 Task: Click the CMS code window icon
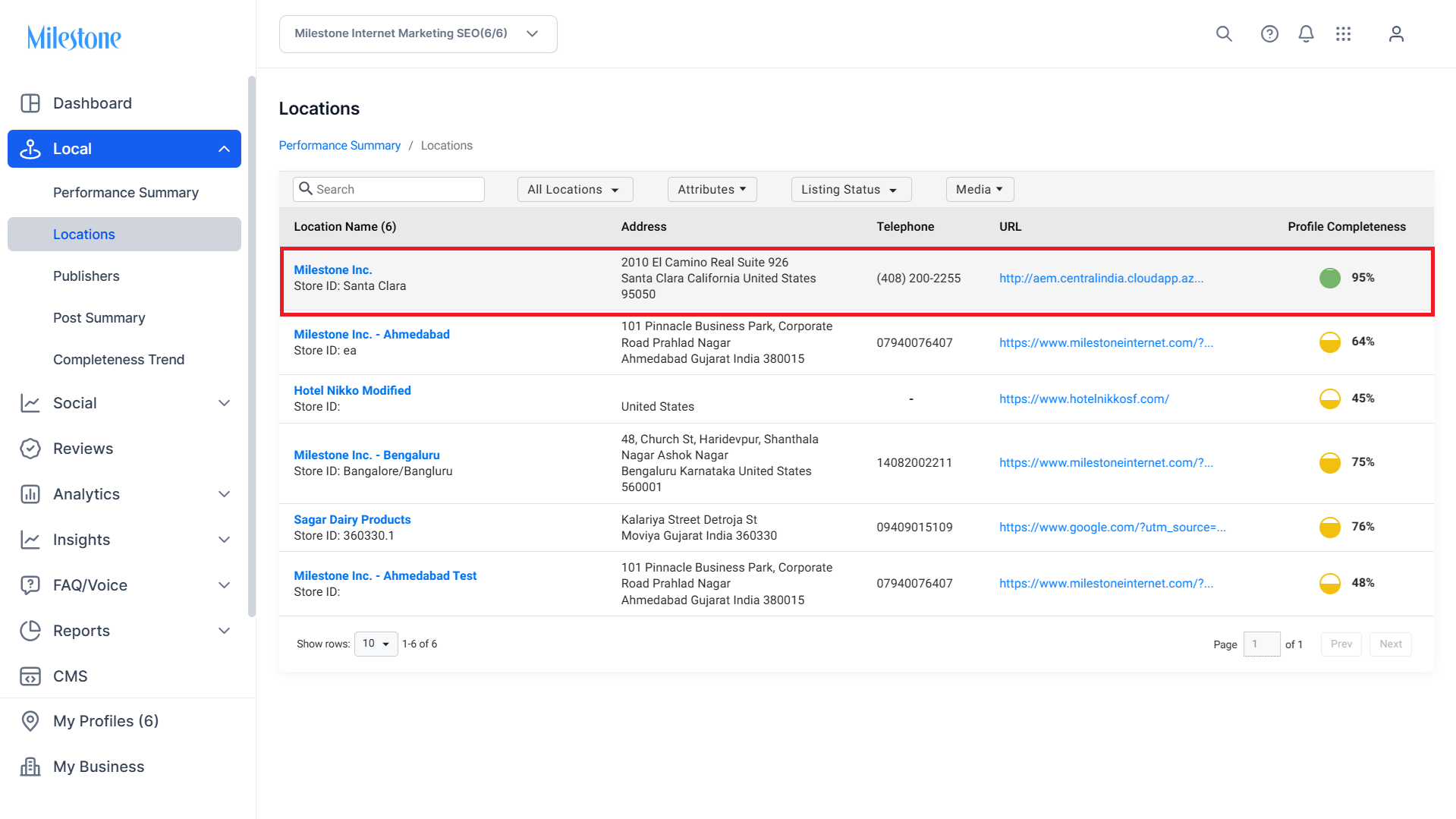[30, 676]
